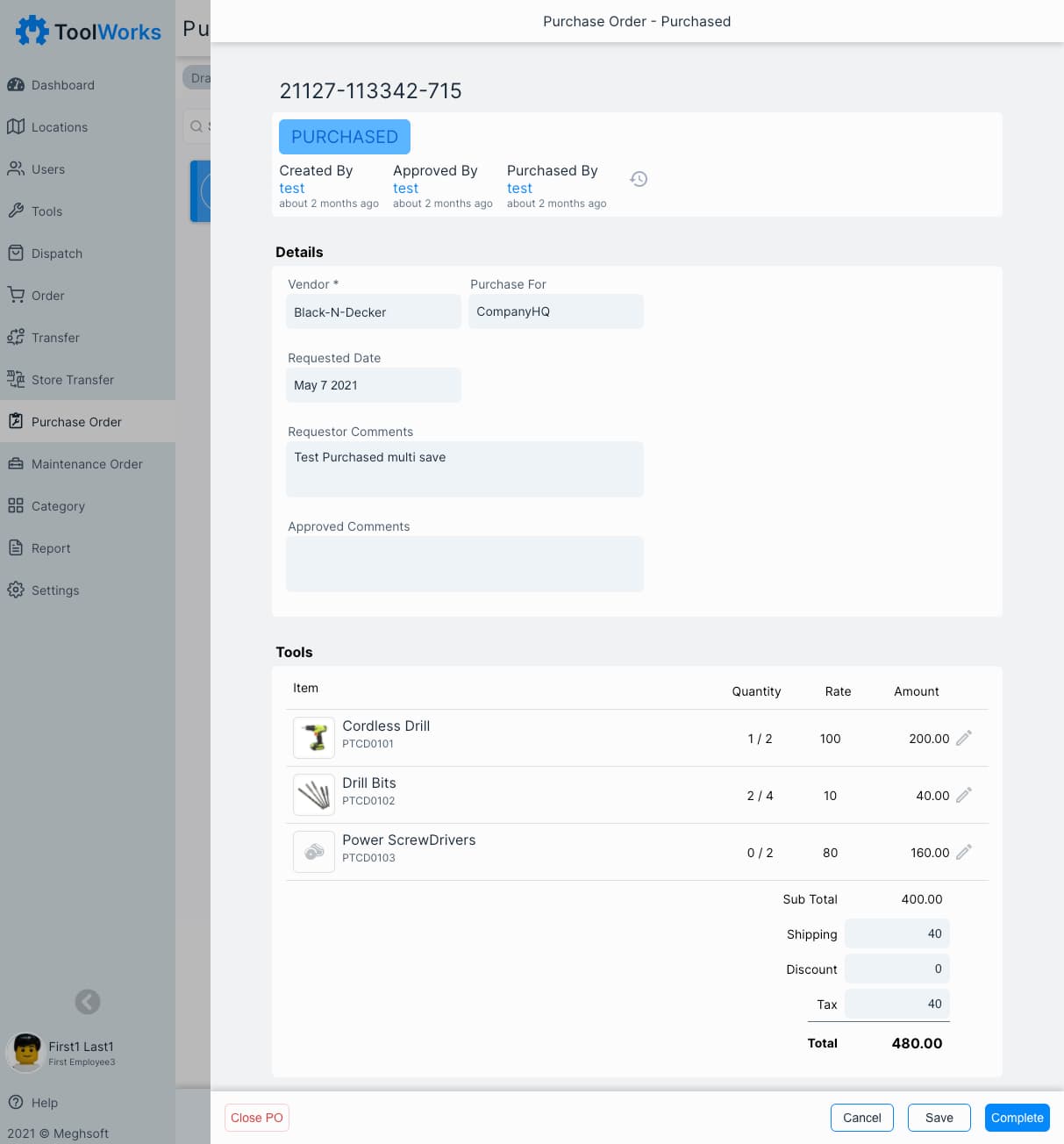
Task: Click the Complete button
Action: tap(1017, 1118)
